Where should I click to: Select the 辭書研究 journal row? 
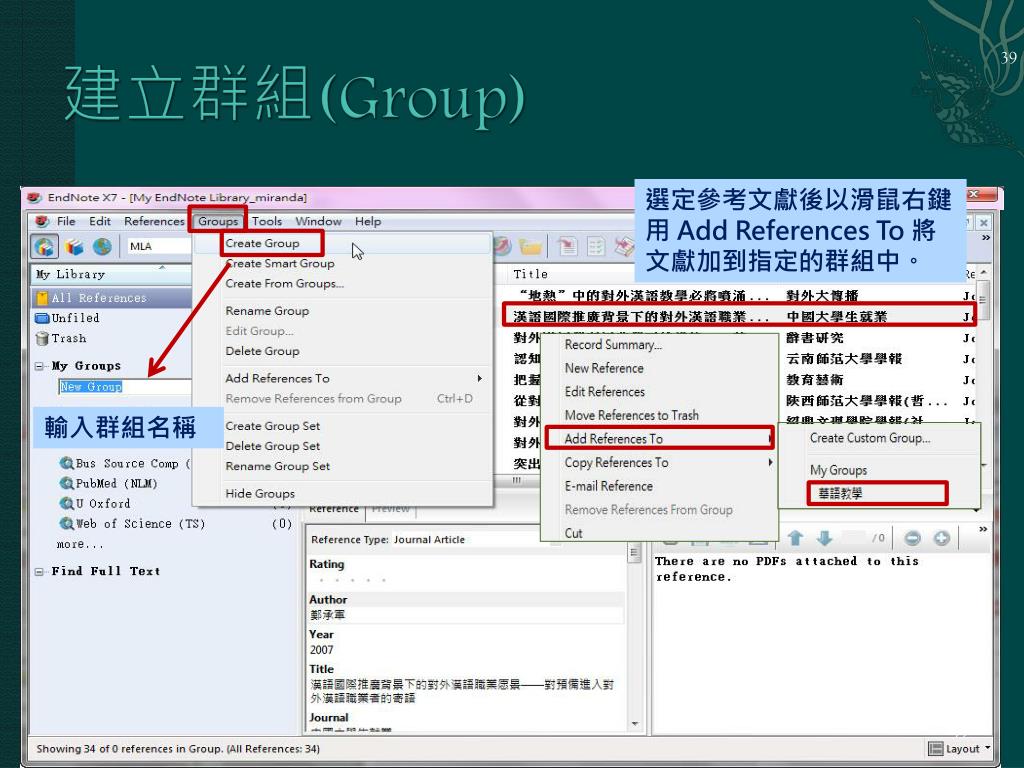pyautogui.click(x=814, y=338)
